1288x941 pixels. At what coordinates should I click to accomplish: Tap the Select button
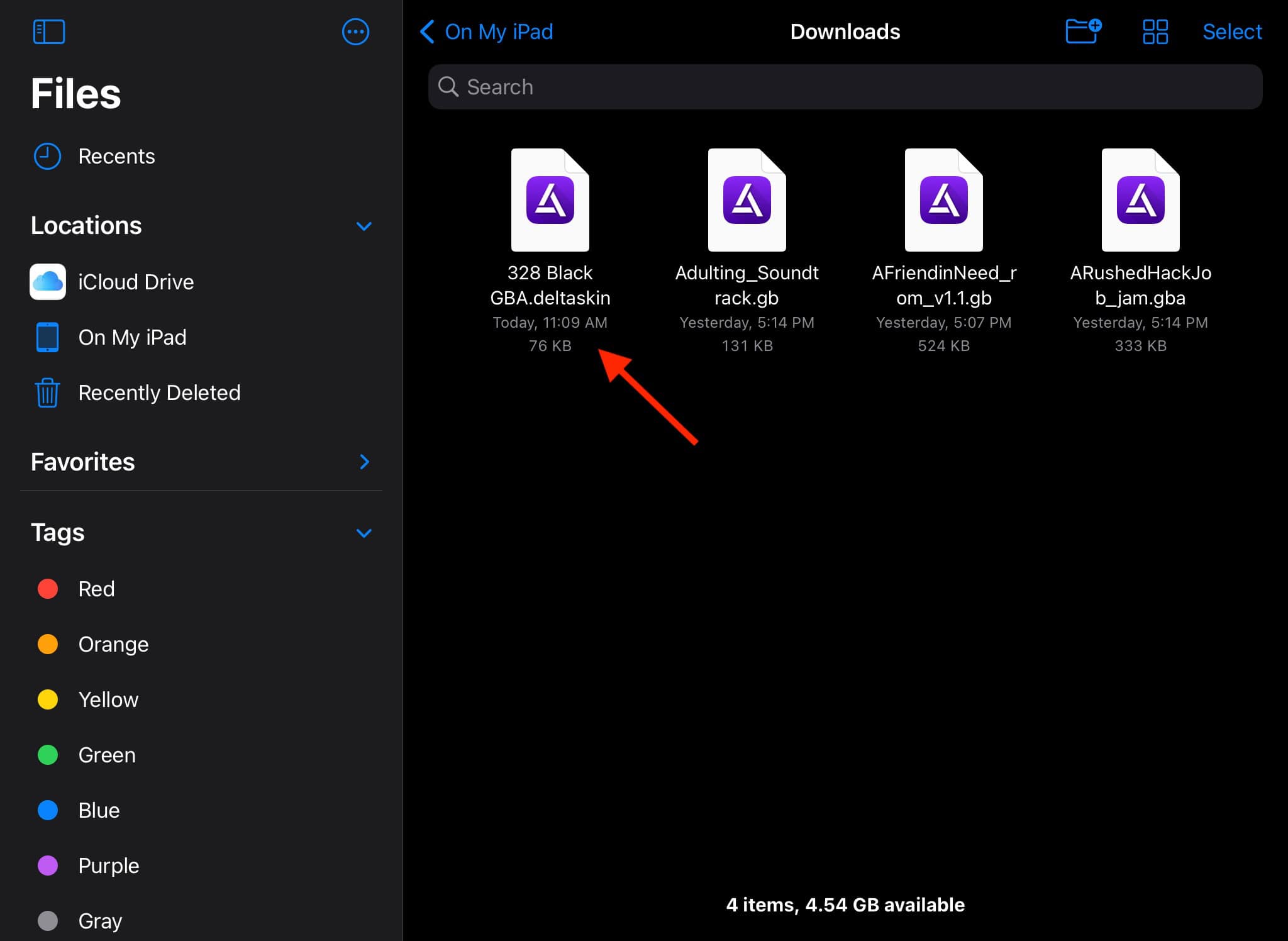tap(1231, 31)
